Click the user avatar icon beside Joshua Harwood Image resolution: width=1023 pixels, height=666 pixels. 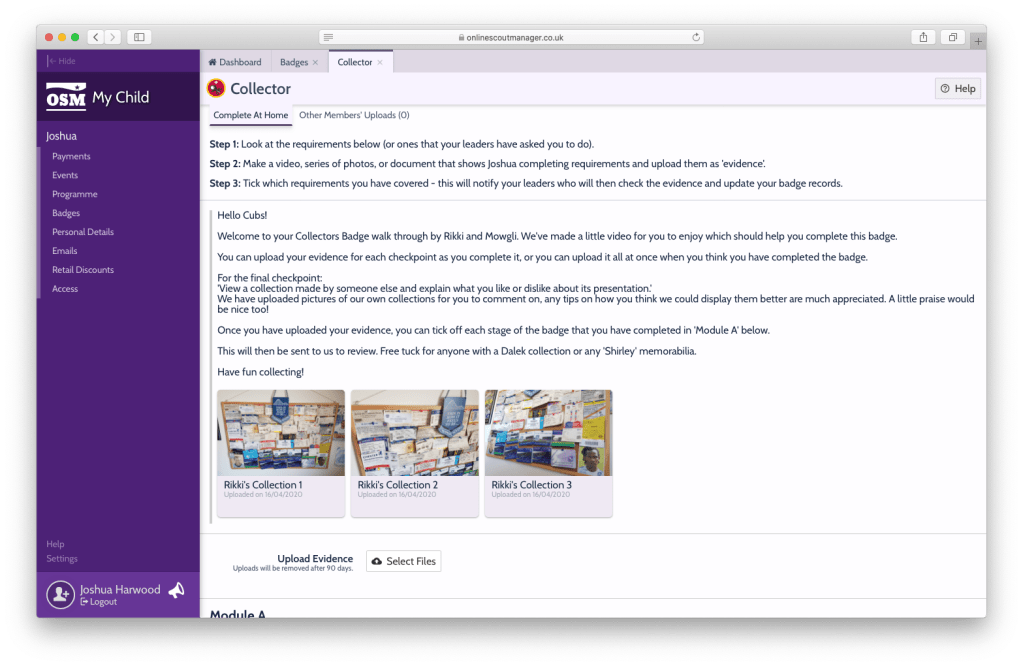click(x=60, y=594)
